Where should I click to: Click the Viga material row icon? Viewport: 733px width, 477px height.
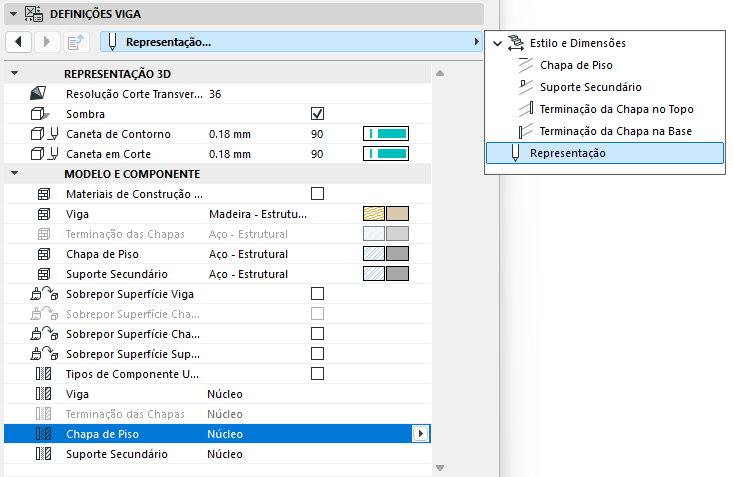pyautogui.click(x=44, y=214)
